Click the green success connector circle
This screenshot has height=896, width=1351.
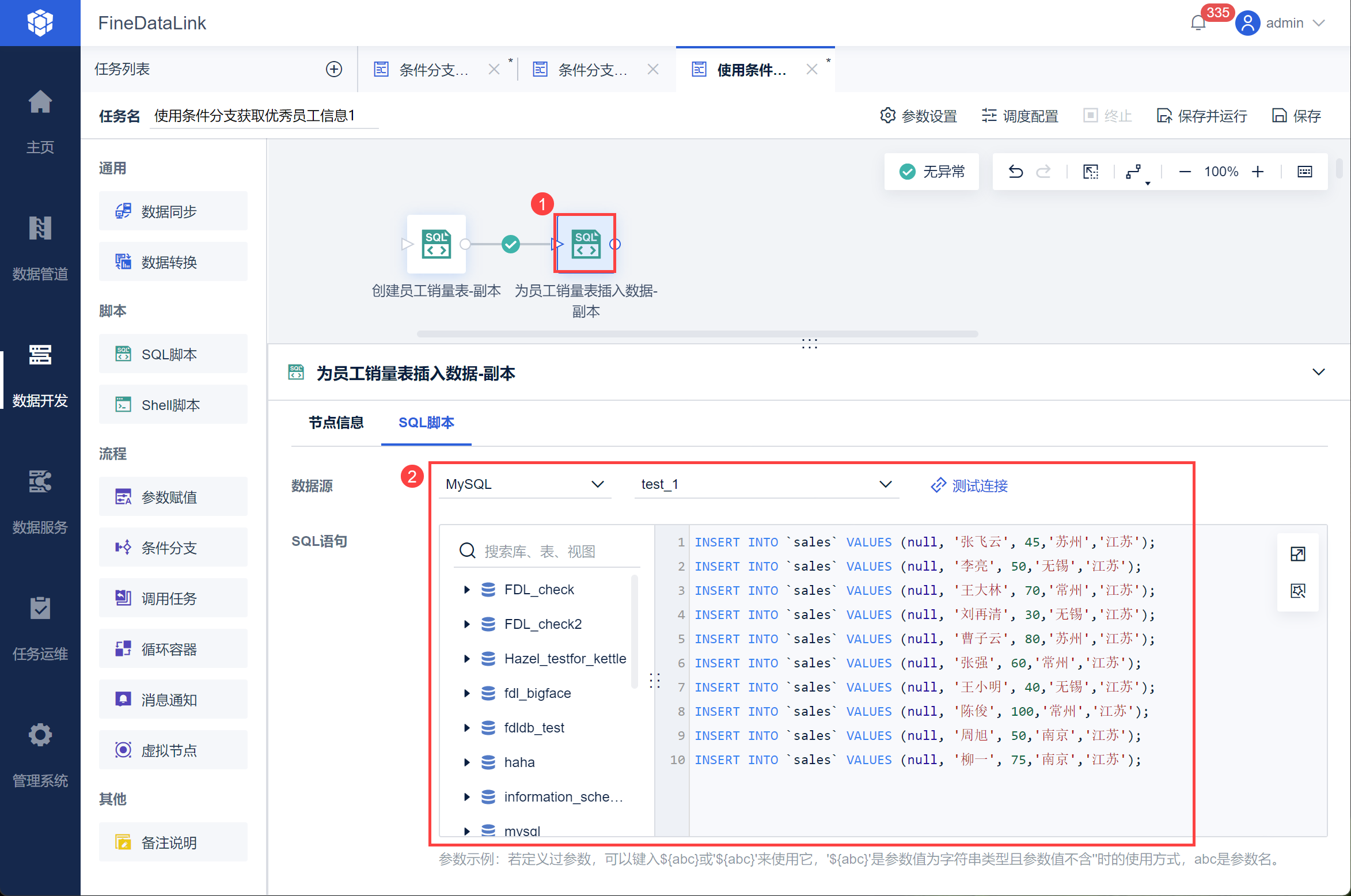(510, 244)
